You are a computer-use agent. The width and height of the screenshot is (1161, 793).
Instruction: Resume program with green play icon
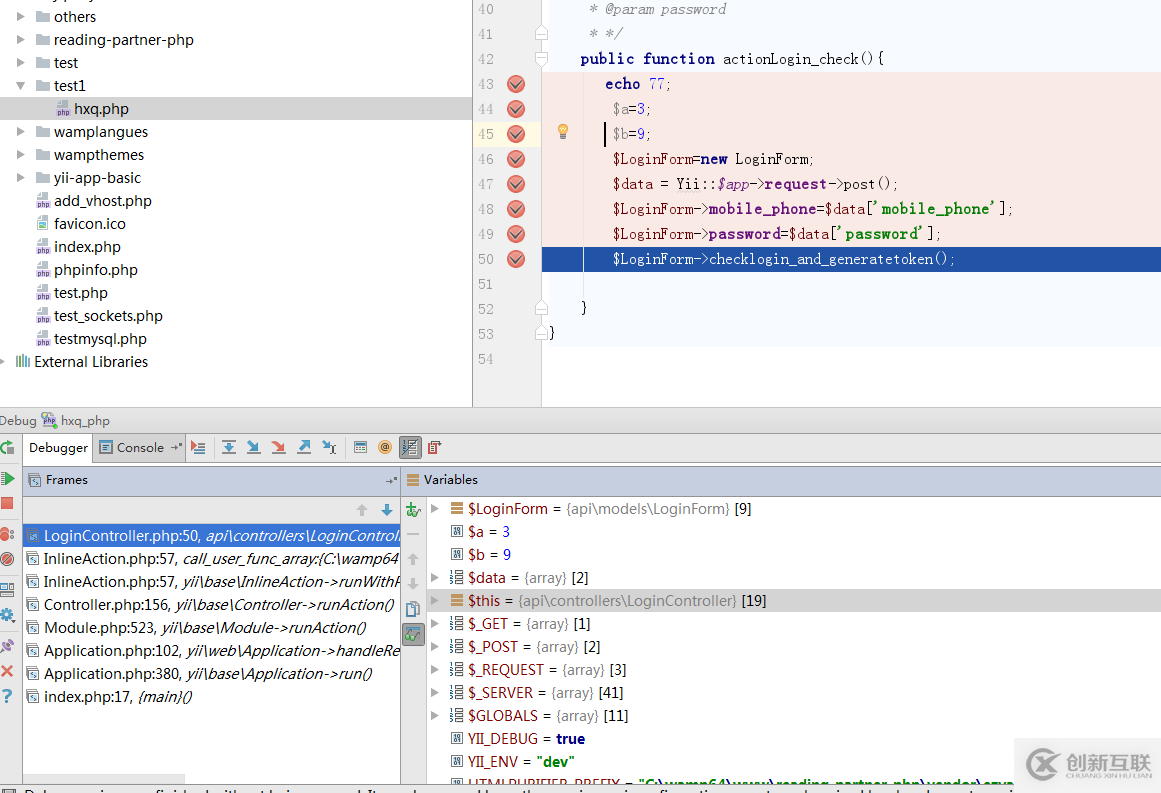tap(7, 478)
